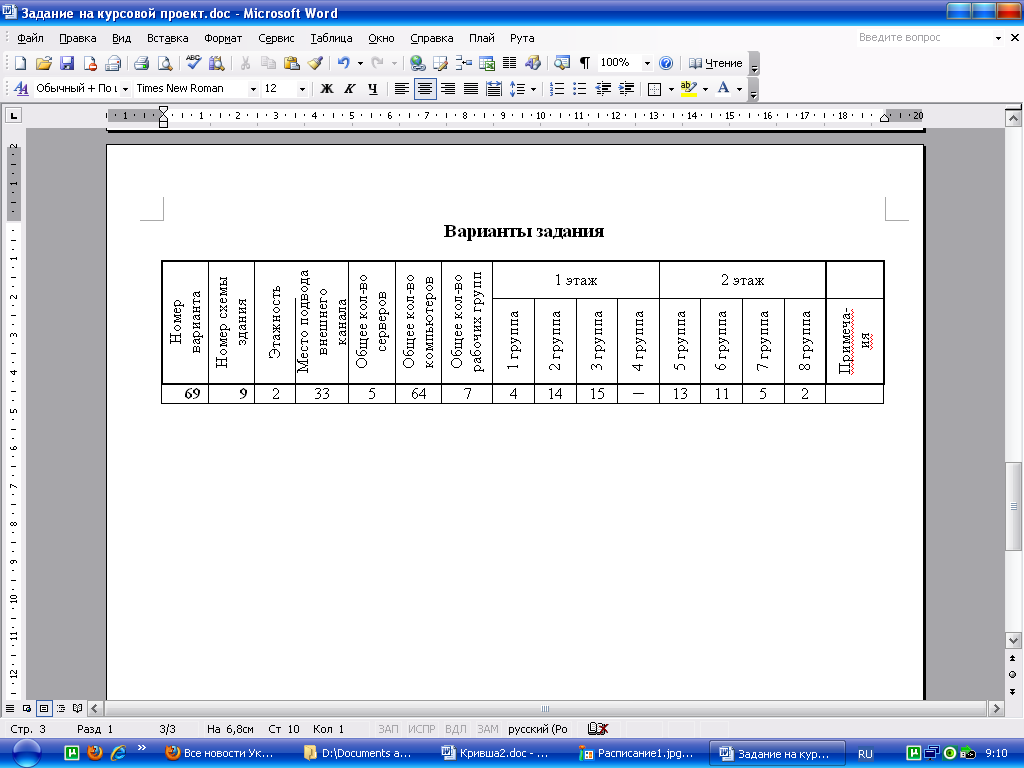The width and height of the screenshot is (1024, 768).
Task: Expand the line spacing dropdown arrow
Action: point(534,89)
